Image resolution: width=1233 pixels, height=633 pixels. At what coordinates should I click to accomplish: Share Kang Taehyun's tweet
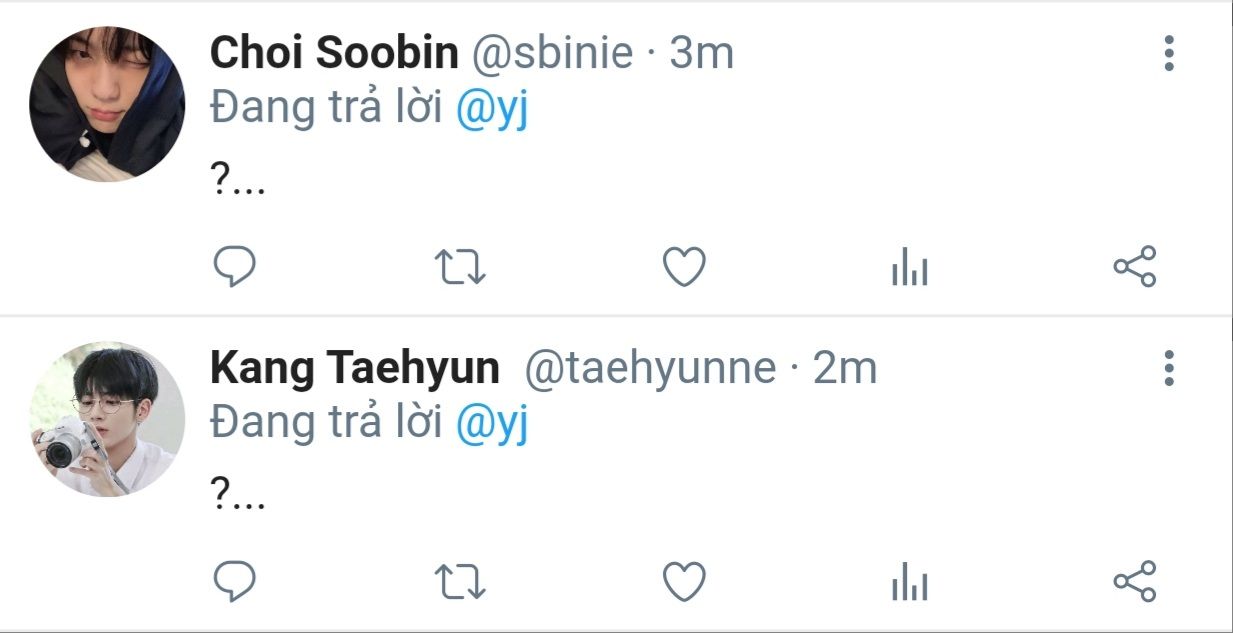(x=1135, y=582)
